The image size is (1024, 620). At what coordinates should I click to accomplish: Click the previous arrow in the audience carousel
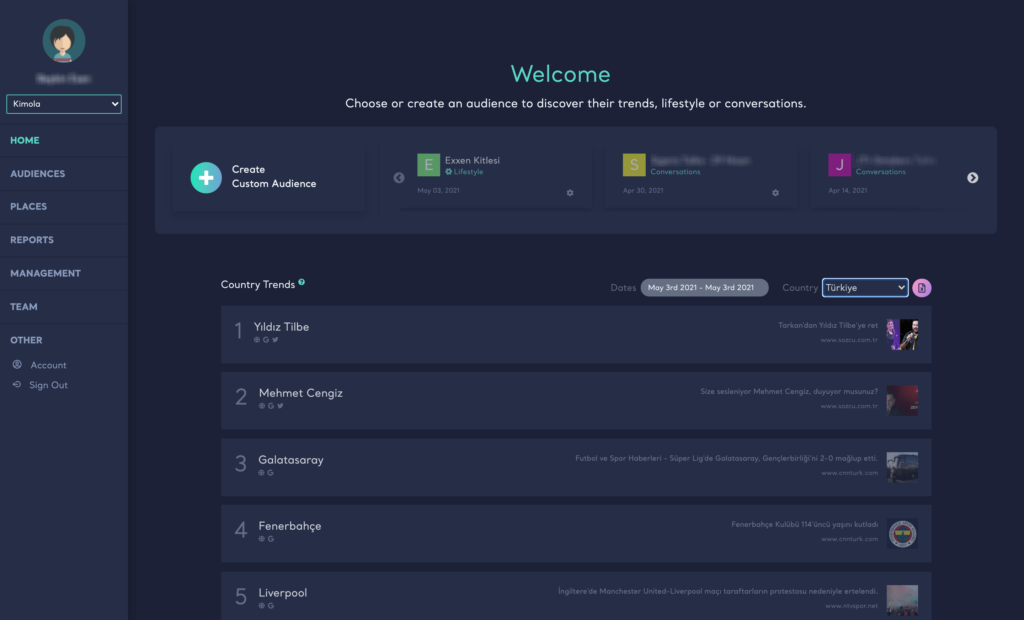[x=399, y=178]
